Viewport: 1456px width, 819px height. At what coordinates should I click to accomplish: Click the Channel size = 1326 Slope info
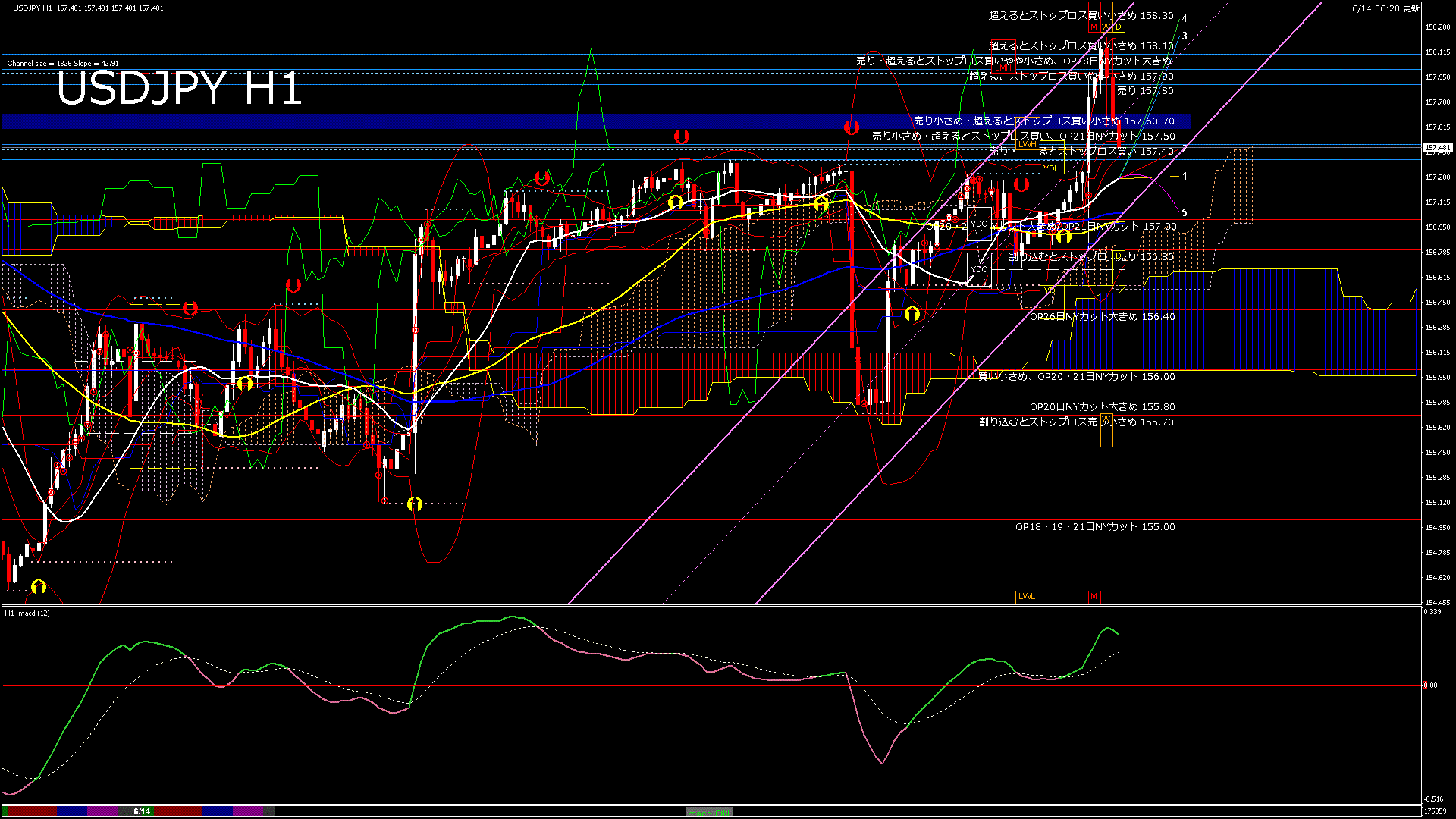pyautogui.click(x=63, y=64)
